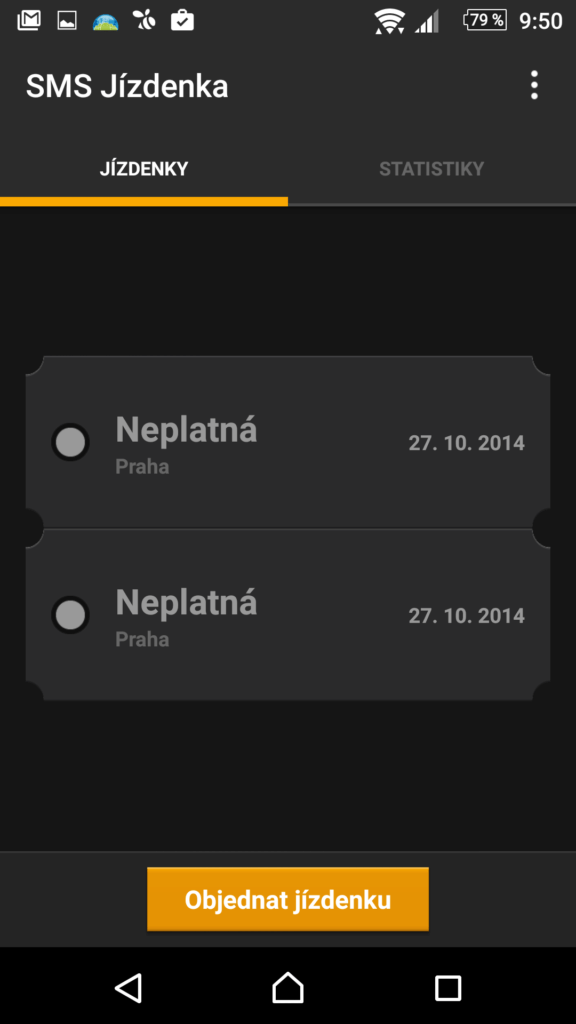Tap the Android back navigation button

point(128,987)
